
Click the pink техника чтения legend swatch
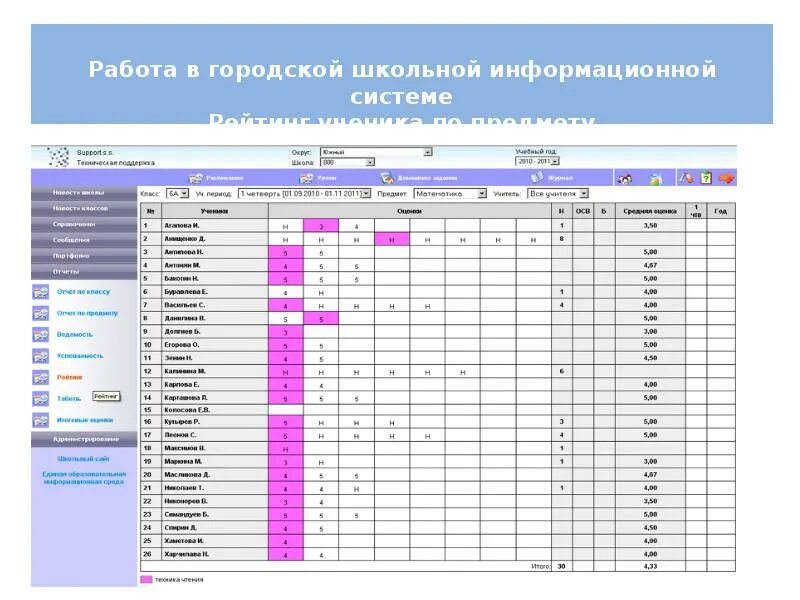(146, 580)
